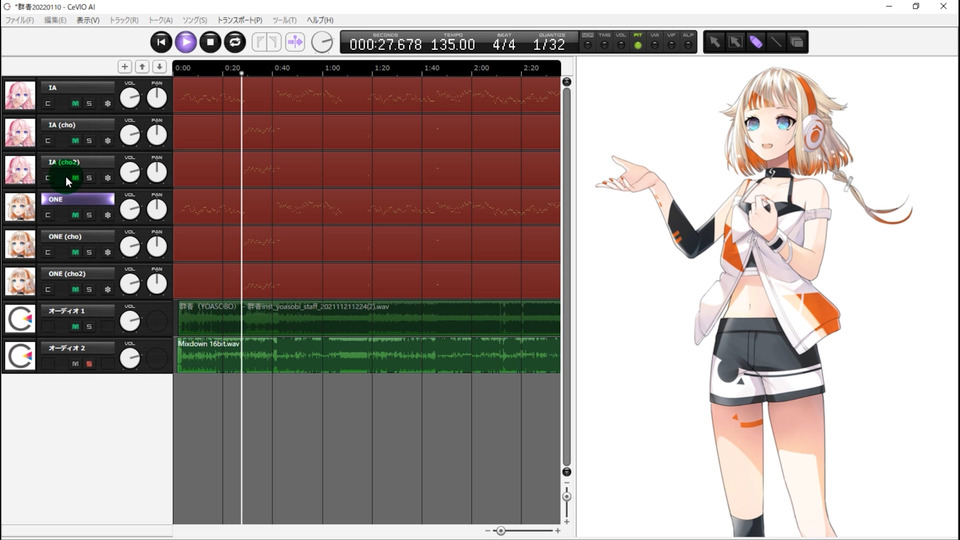Click the TEMPO 135.00 display

pyautogui.click(x=452, y=44)
